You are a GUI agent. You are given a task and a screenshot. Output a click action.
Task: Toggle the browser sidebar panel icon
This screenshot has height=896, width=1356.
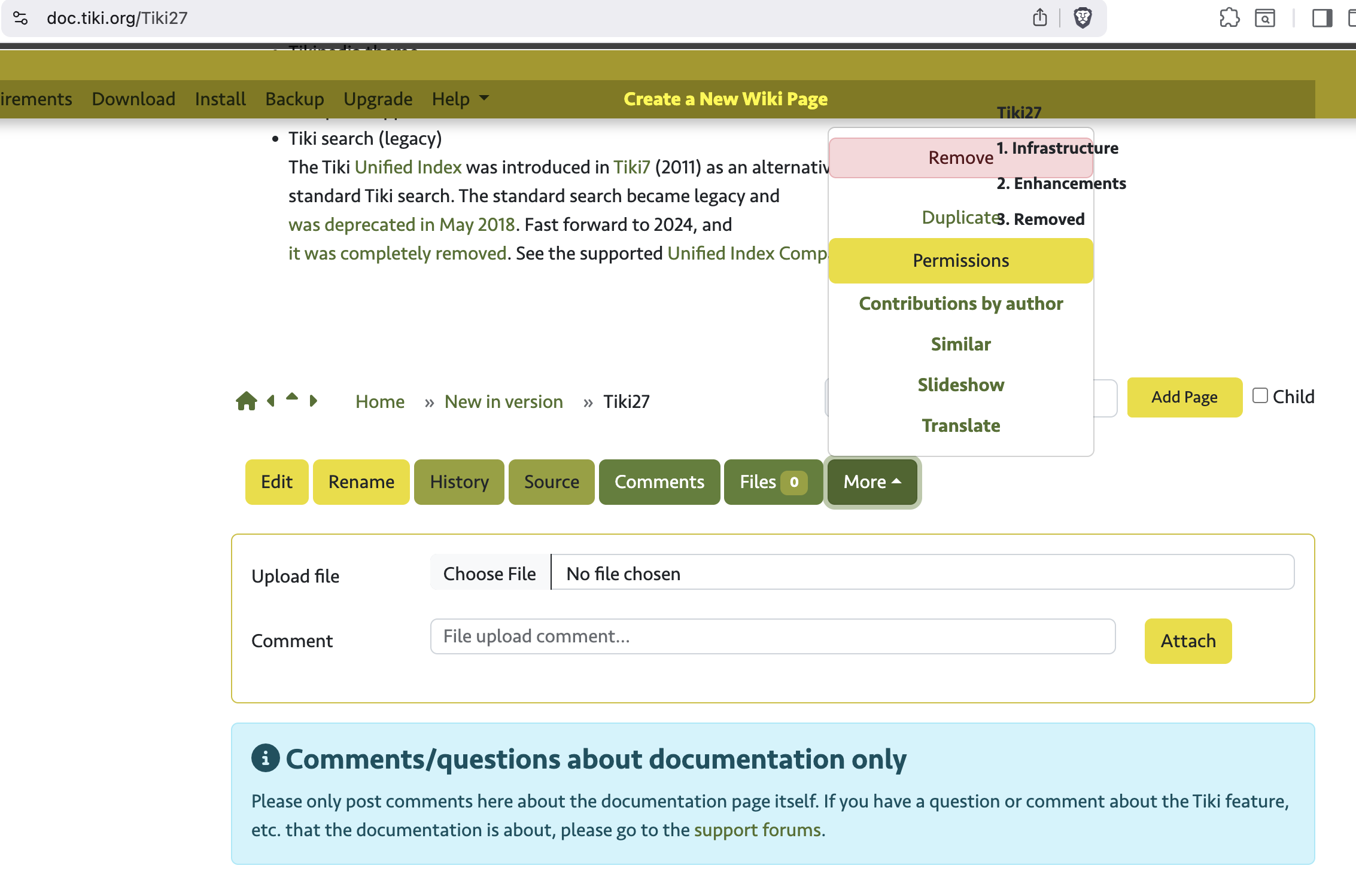tap(1322, 18)
